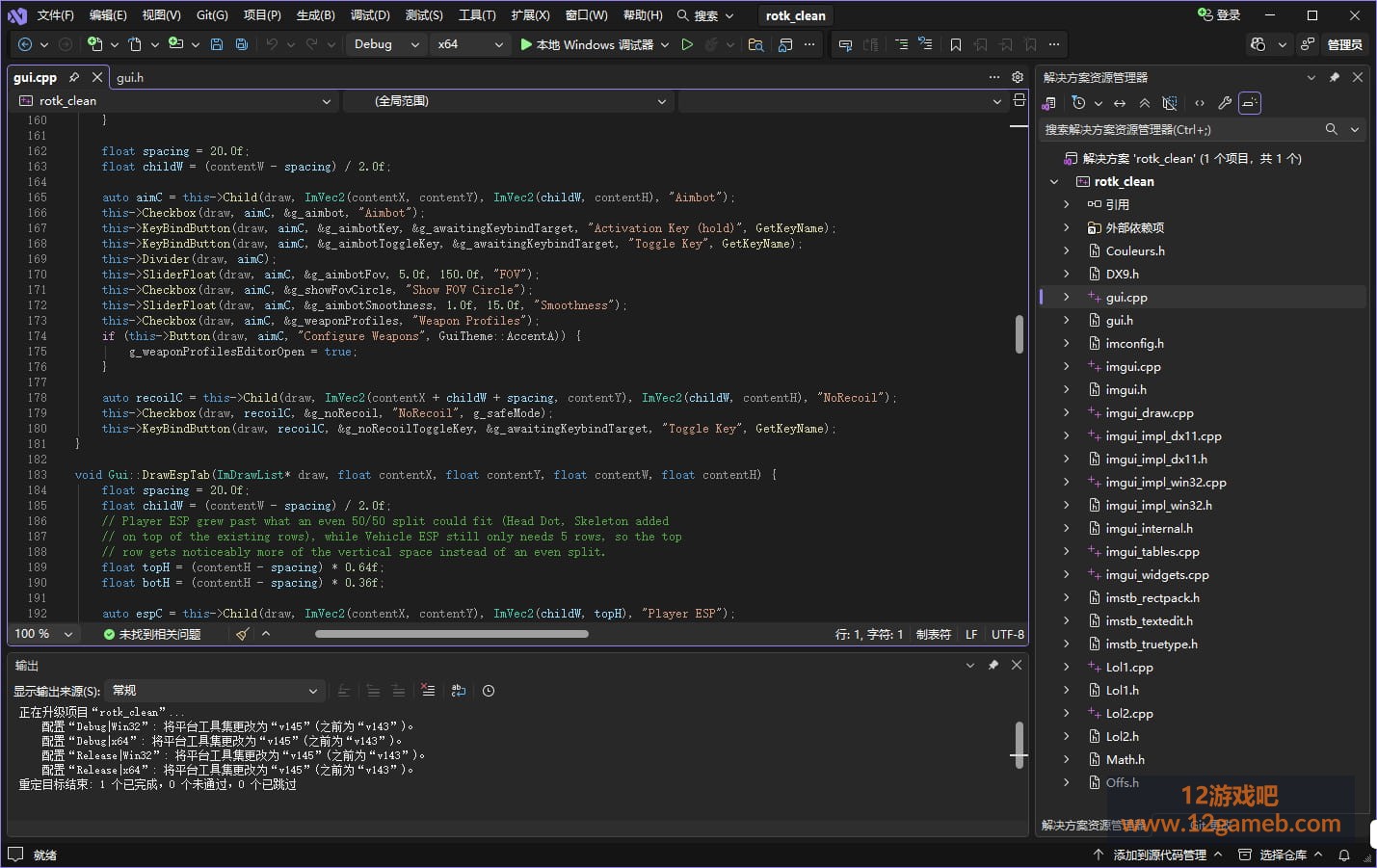Toggle Show All Files in Solution Explorer

[x=1170, y=103]
